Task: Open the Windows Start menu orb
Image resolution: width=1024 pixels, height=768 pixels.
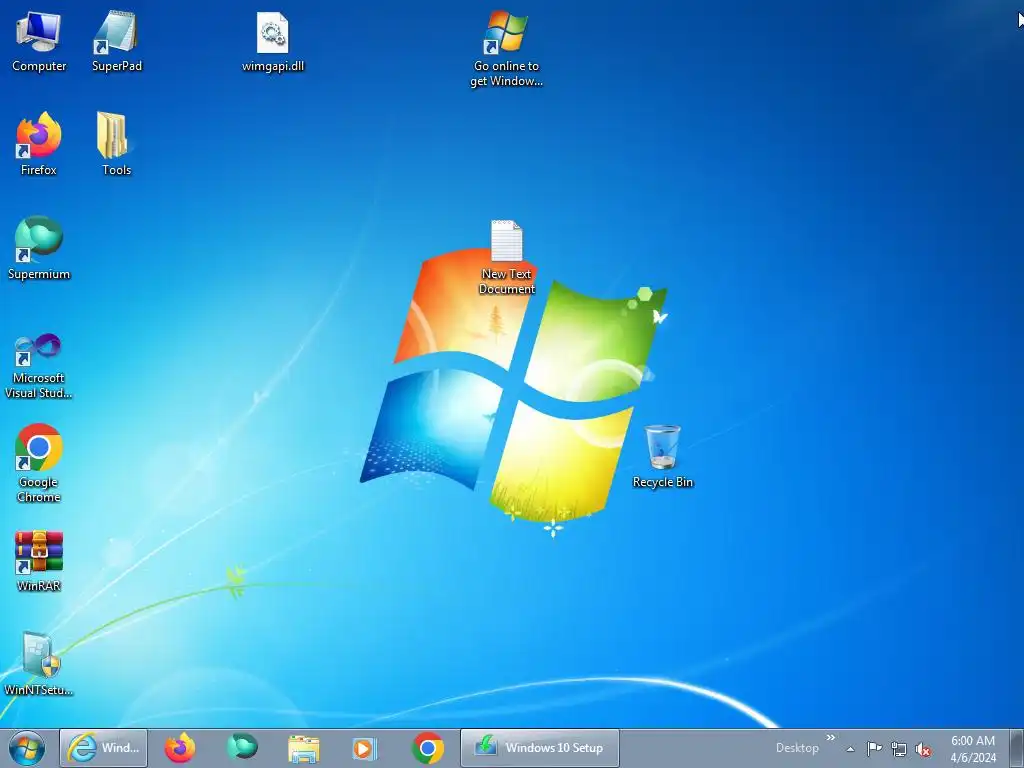Action: (x=27, y=748)
